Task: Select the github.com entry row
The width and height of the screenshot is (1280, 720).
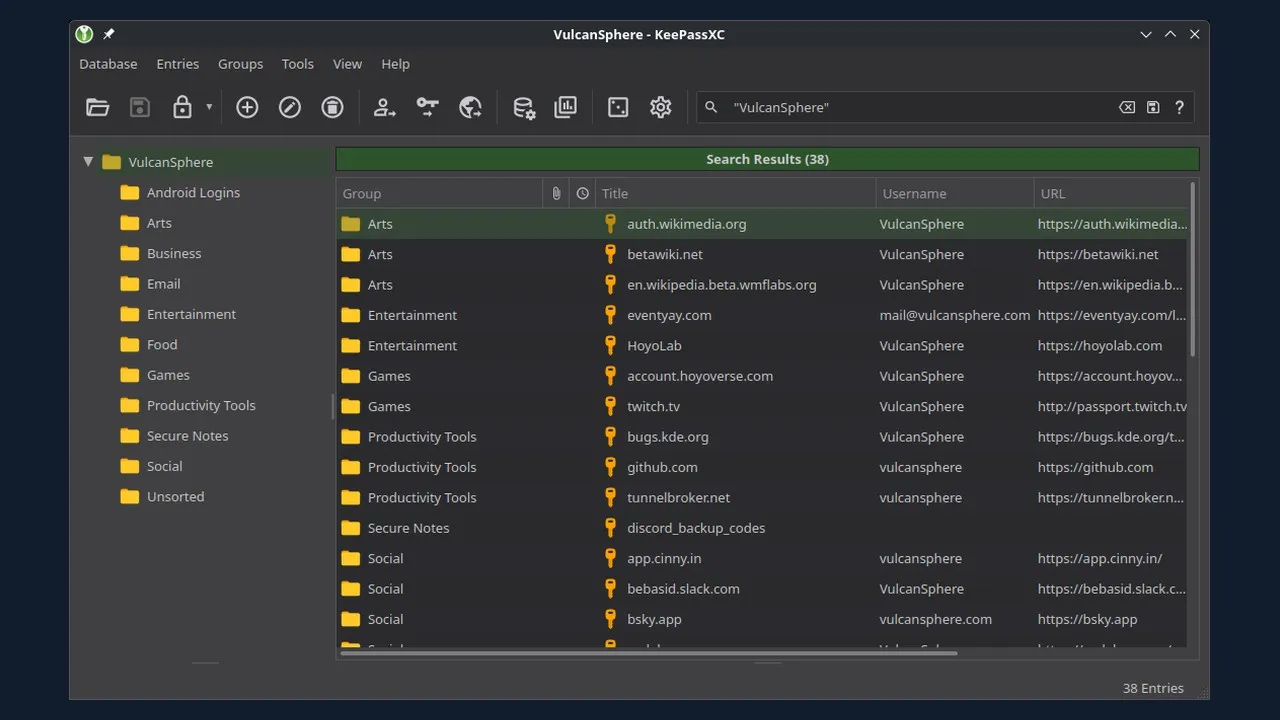Action: (x=762, y=467)
